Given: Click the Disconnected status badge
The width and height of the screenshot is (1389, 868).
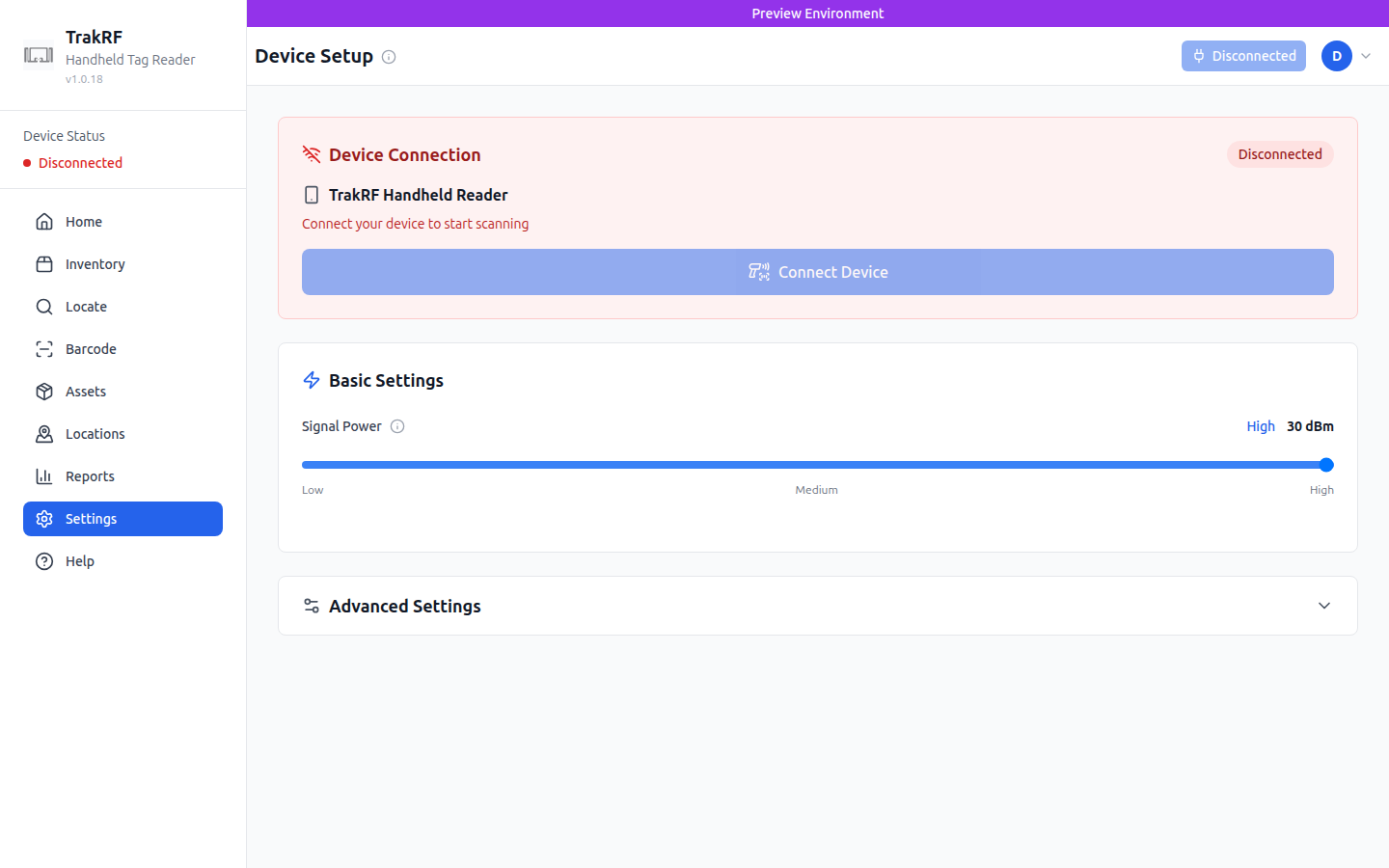Looking at the screenshot, I should (x=1280, y=154).
